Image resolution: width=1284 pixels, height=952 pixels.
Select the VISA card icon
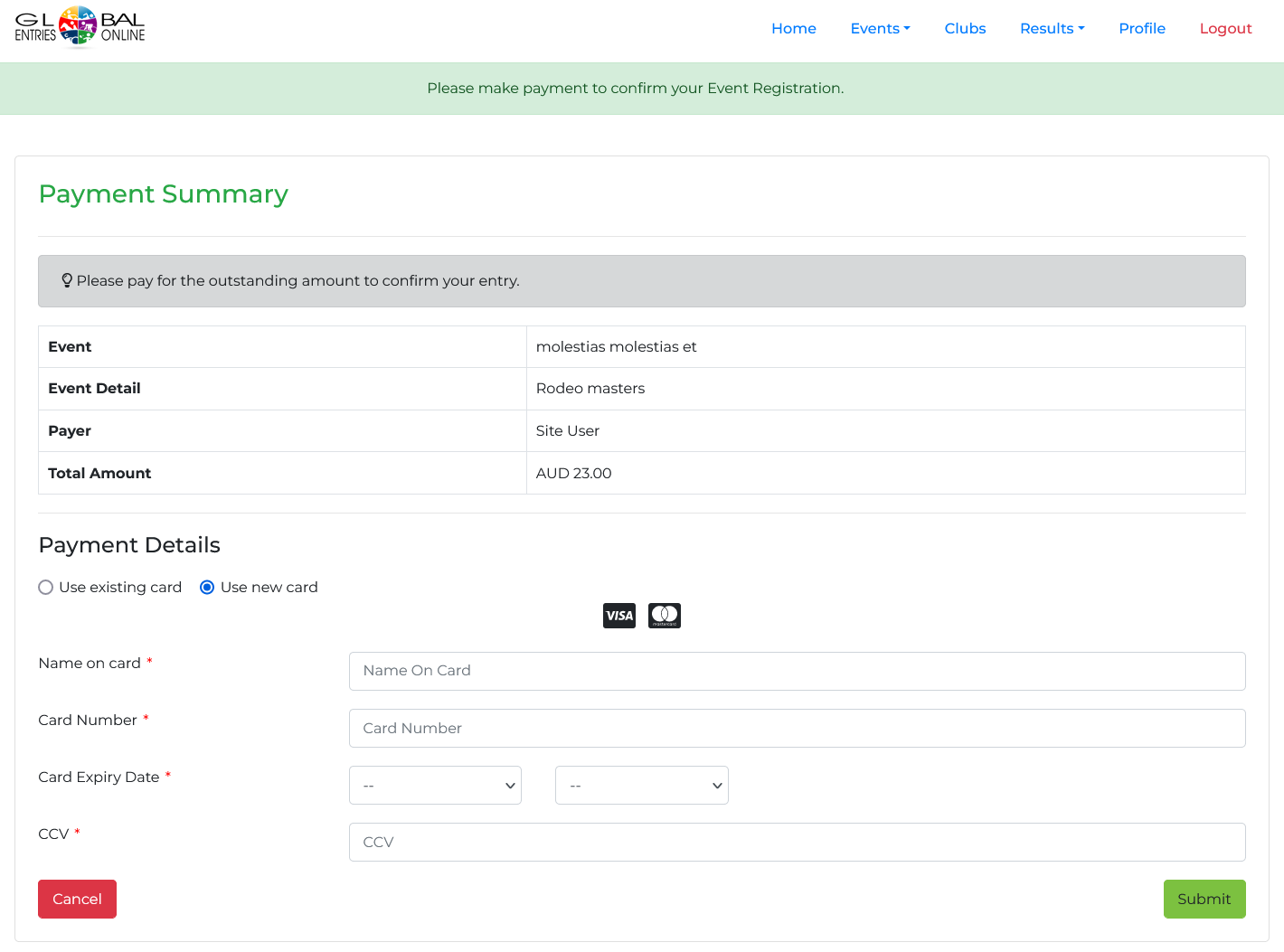click(619, 615)
